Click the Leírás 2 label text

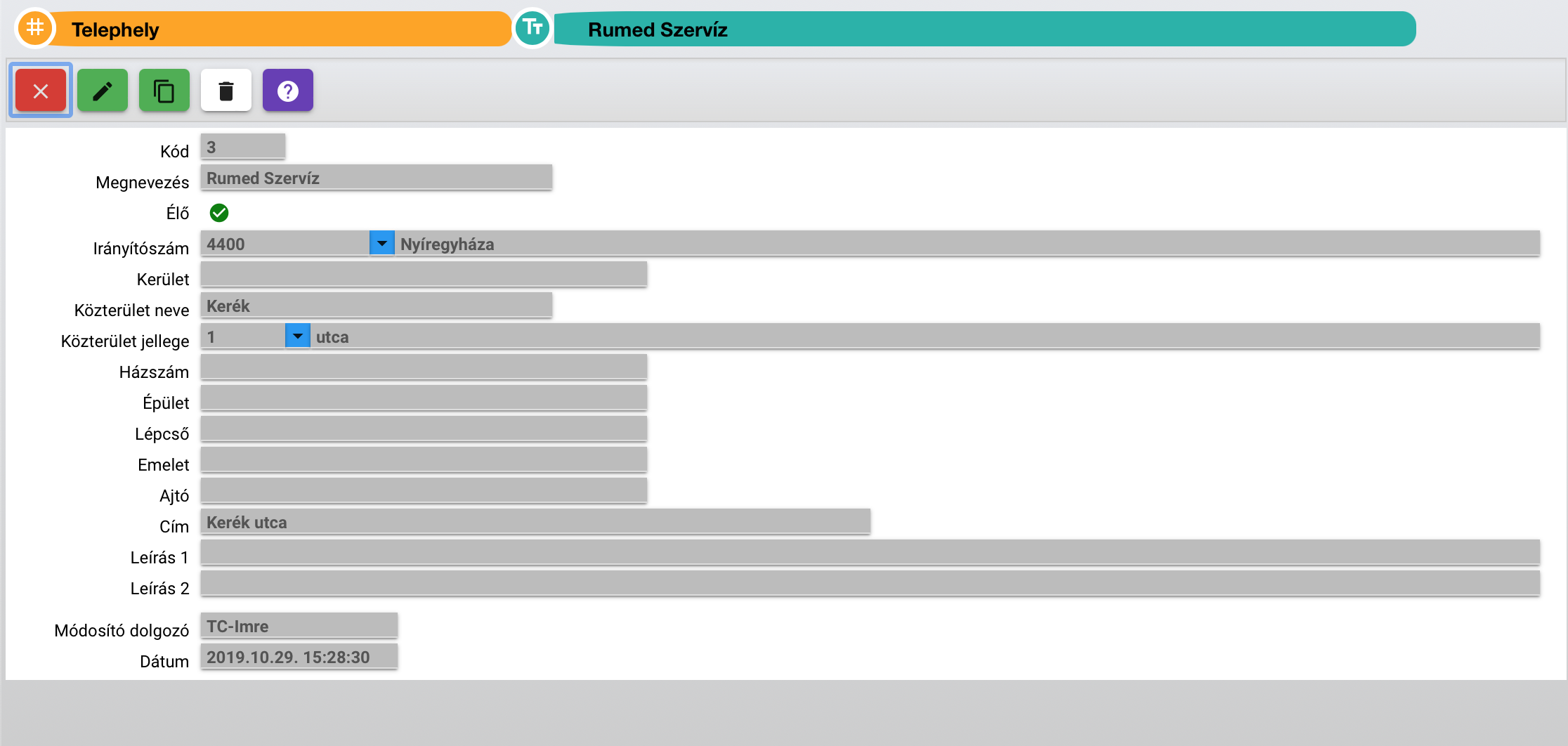coord(159,589)
